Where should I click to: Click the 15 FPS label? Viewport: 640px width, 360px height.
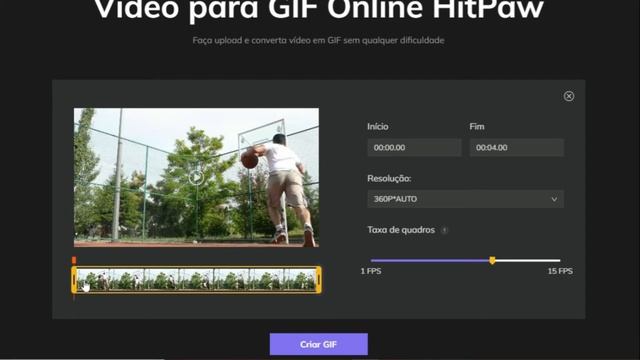click(560, 271)
